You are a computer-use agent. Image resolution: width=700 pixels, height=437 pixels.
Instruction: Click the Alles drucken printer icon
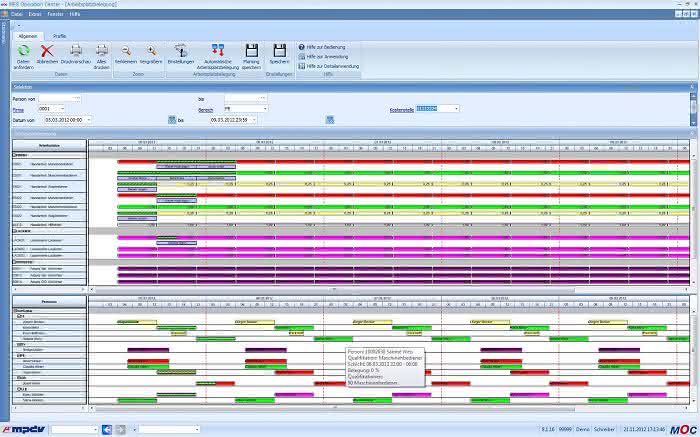pyautogui.click(x=102, y=50)
